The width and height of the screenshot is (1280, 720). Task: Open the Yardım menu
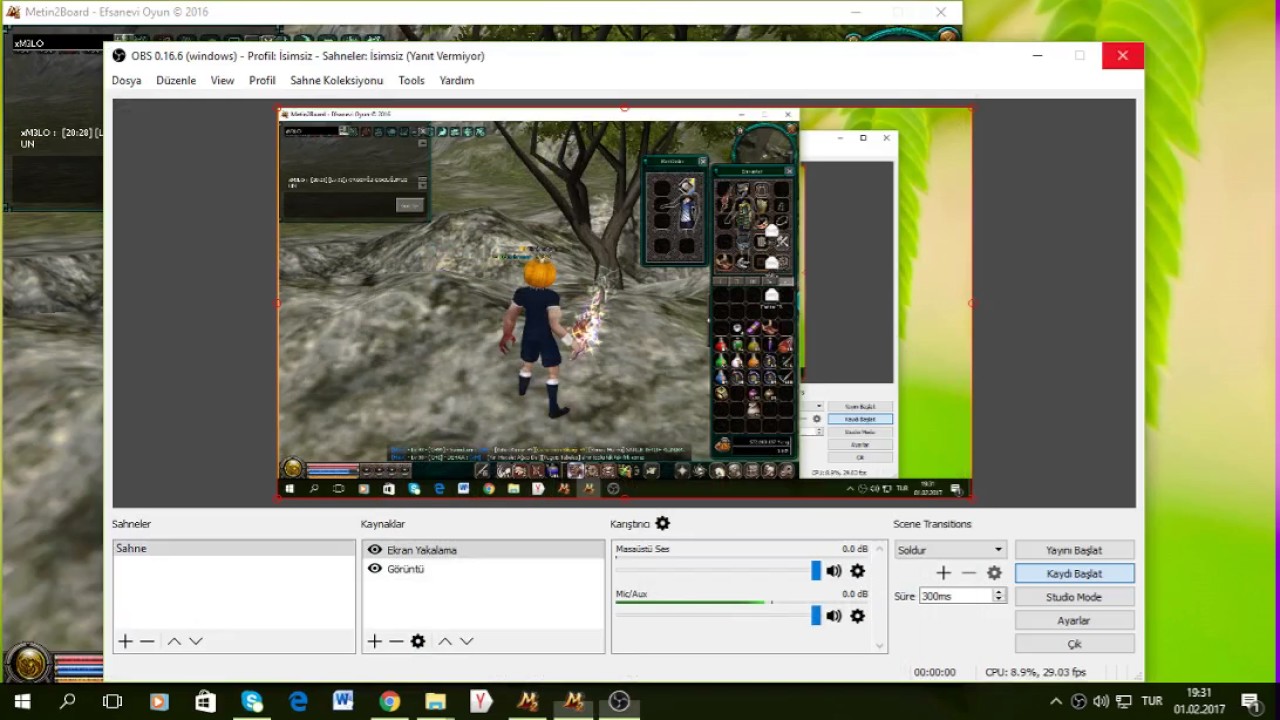pyautogui.click(x=457, y=80)
